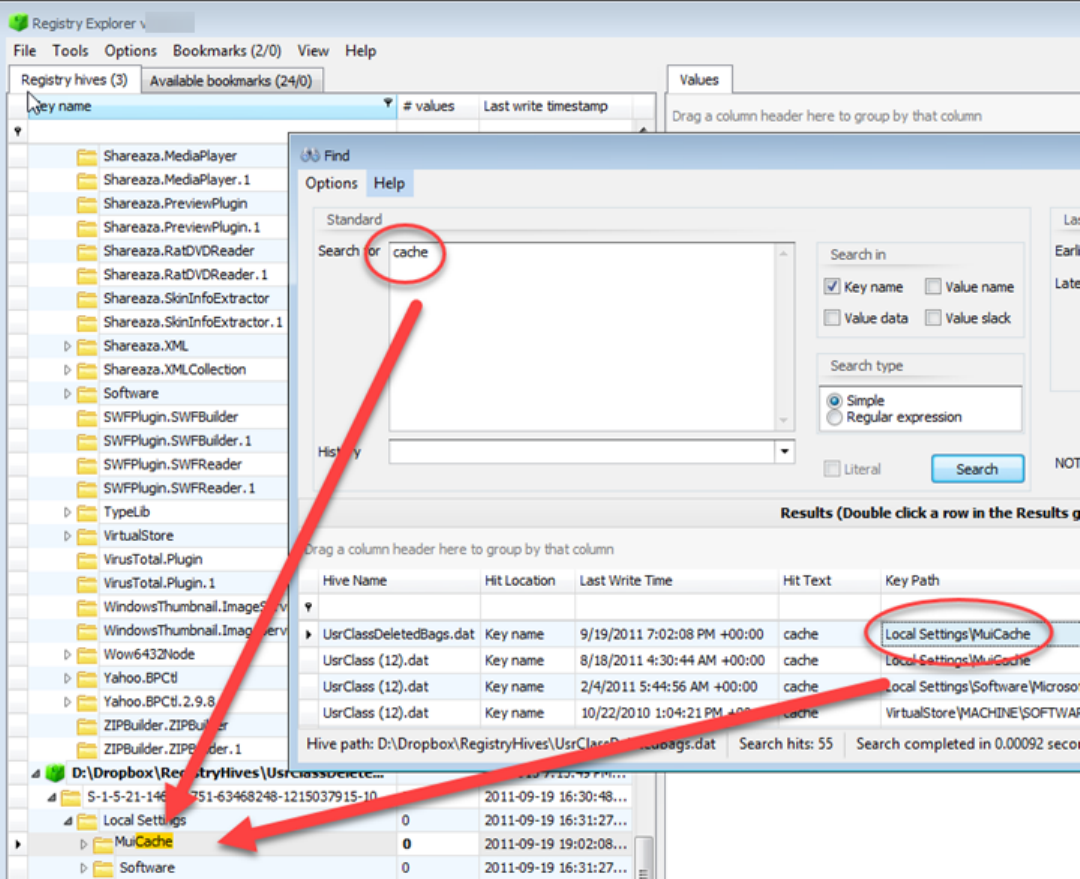This screenshot has height=879, width=1080.
Task: Click the VirusTotal.Plugin folder icon
Action: click(87, 560)
